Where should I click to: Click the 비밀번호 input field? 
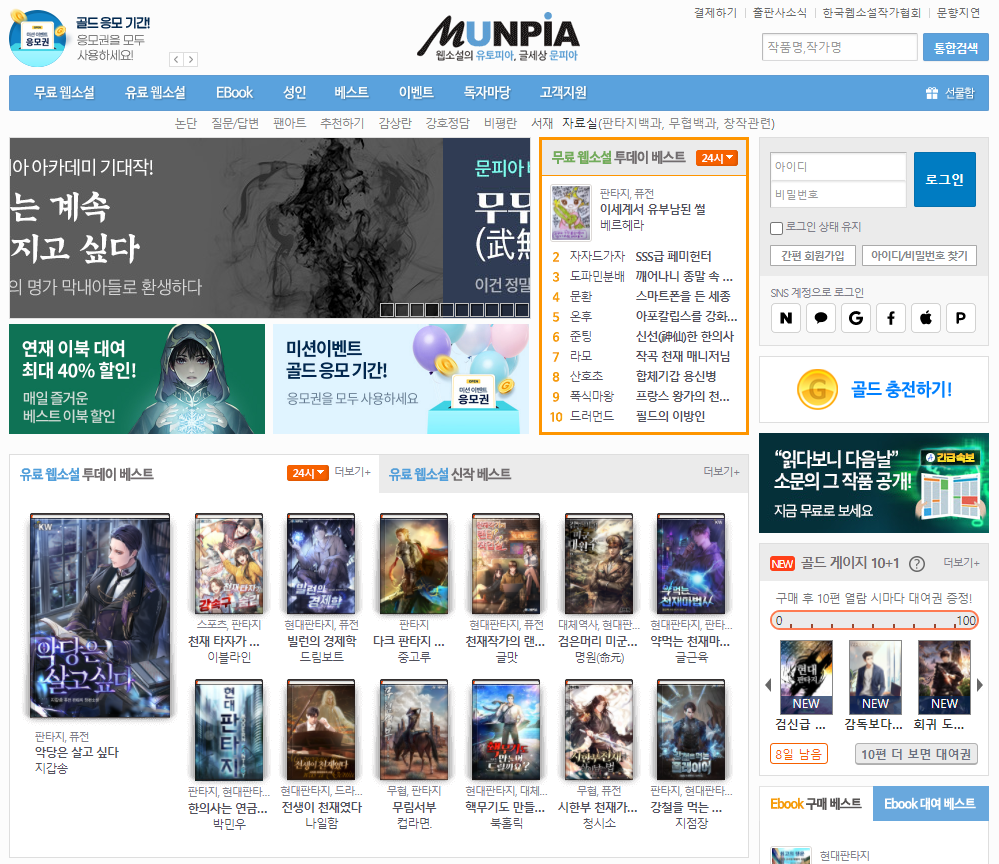point(838,194)
